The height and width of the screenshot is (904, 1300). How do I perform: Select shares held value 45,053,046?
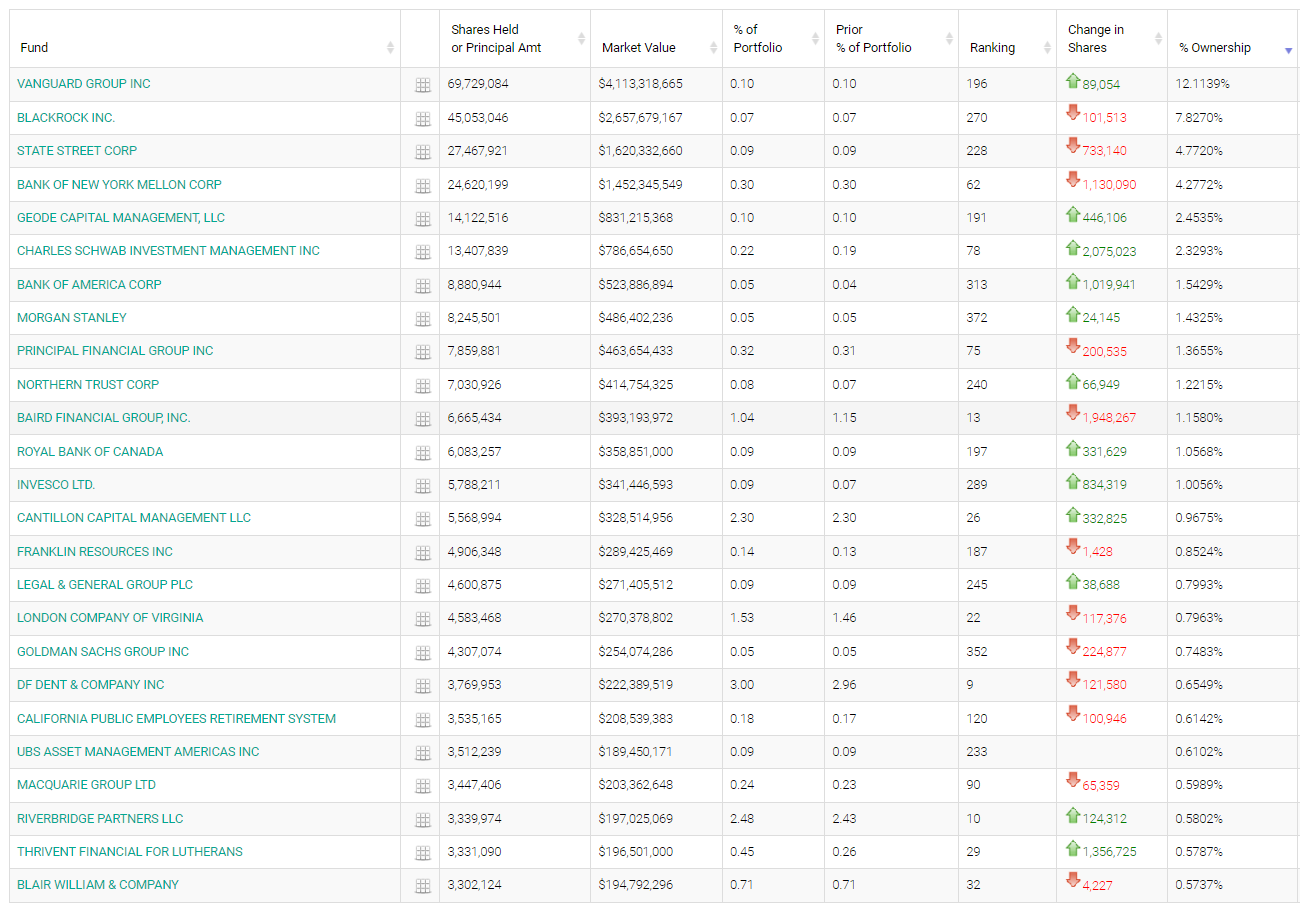(x=478, y=118)
